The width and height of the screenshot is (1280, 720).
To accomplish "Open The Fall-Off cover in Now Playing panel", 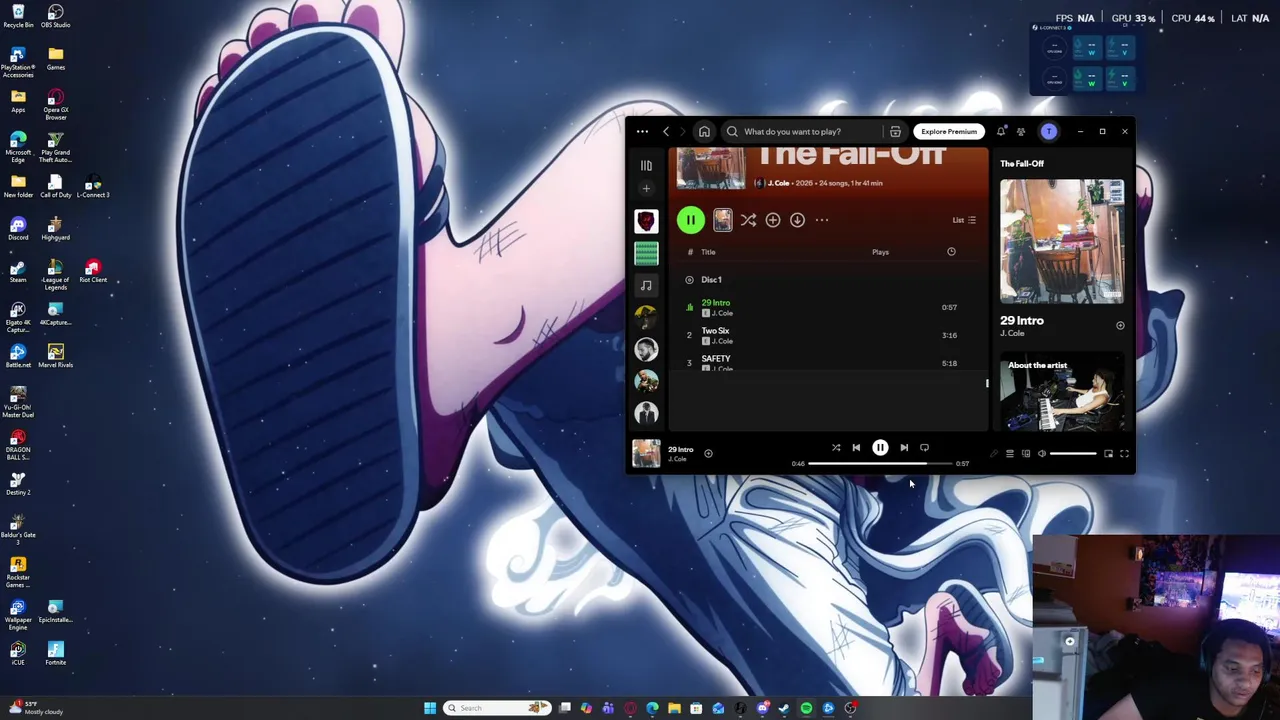I will tap(1062, 241).
